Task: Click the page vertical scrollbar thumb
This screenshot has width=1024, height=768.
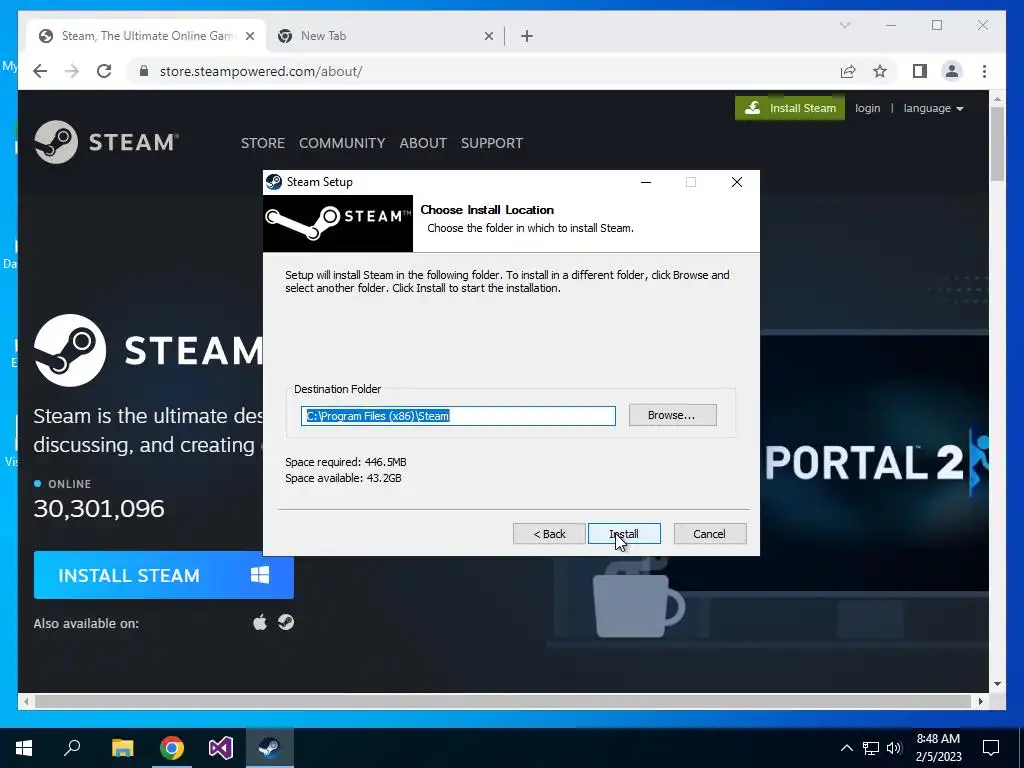Action: (x=997, y=144)
